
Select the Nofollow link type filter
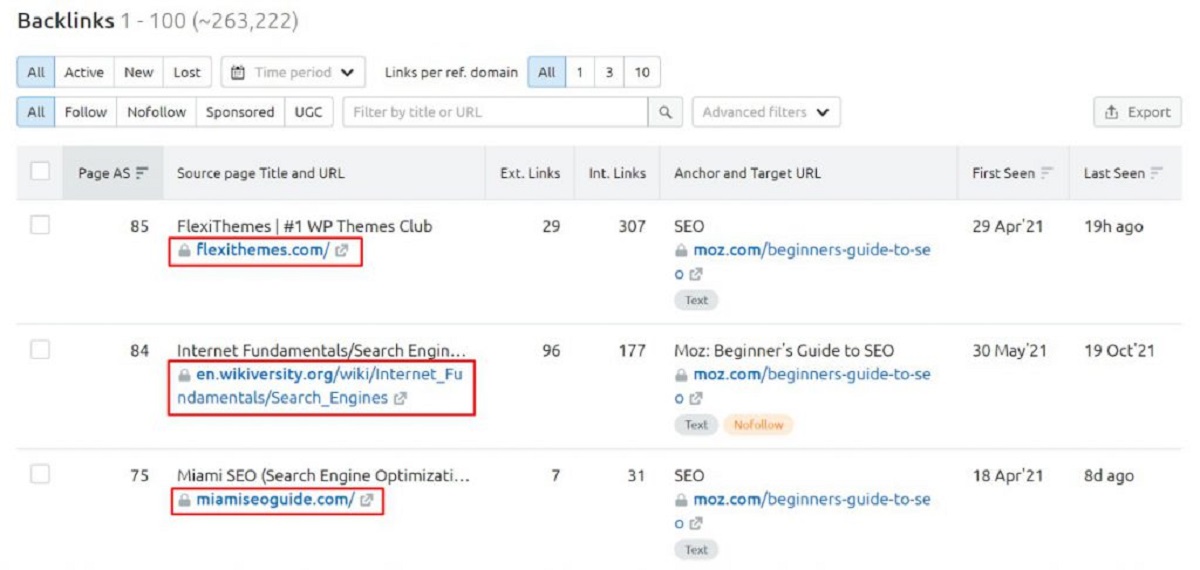(x=156, y=112)
